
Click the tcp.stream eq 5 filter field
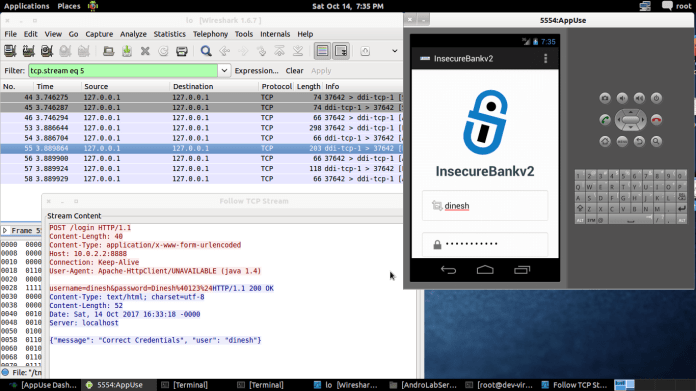point(123,71)
